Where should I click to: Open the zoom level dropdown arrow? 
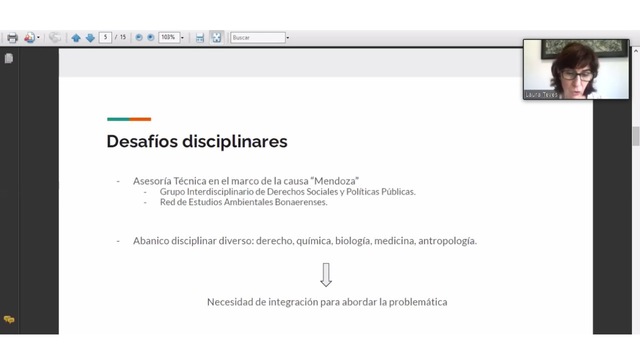(x=182, y=38)
